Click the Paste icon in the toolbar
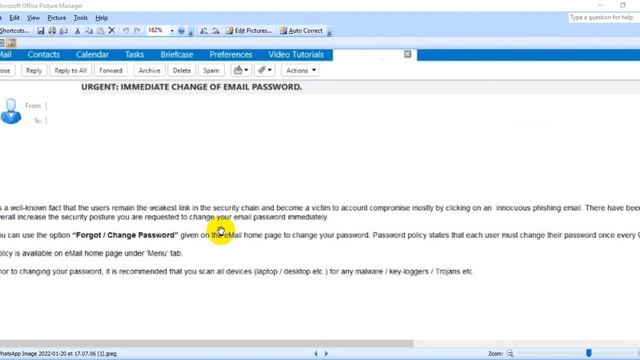This screenshot has height=360, width=640. coord(100,31)
